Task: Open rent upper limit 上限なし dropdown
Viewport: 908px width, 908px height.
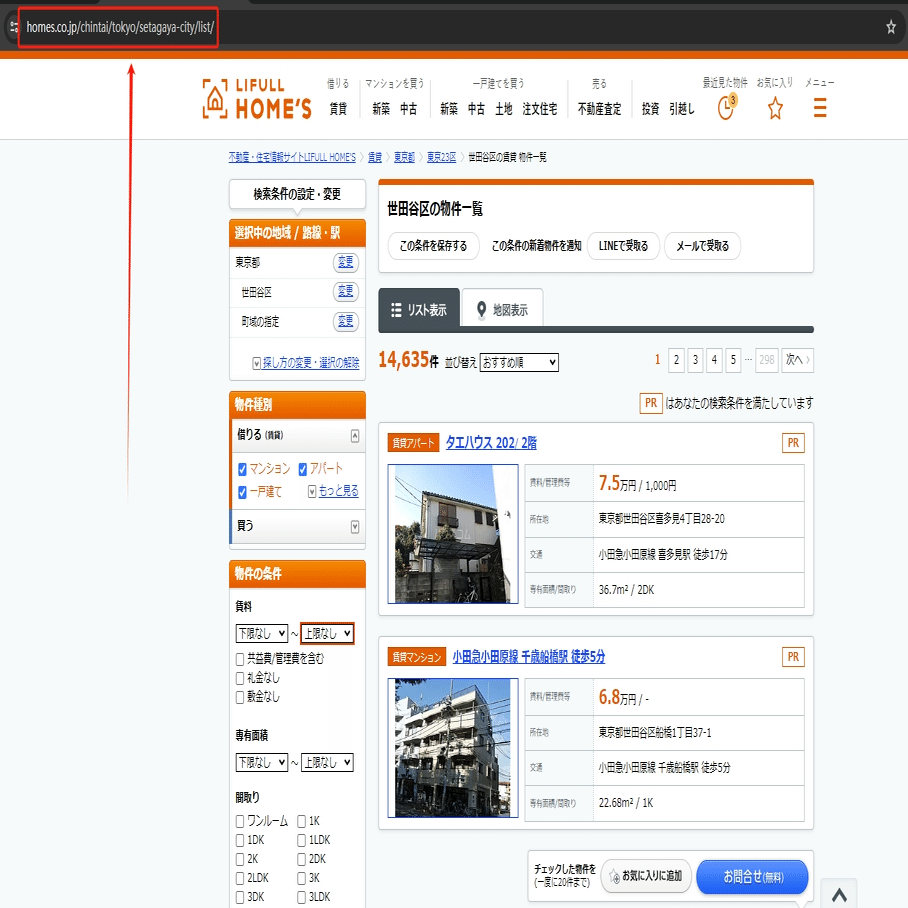Action: 327,634
